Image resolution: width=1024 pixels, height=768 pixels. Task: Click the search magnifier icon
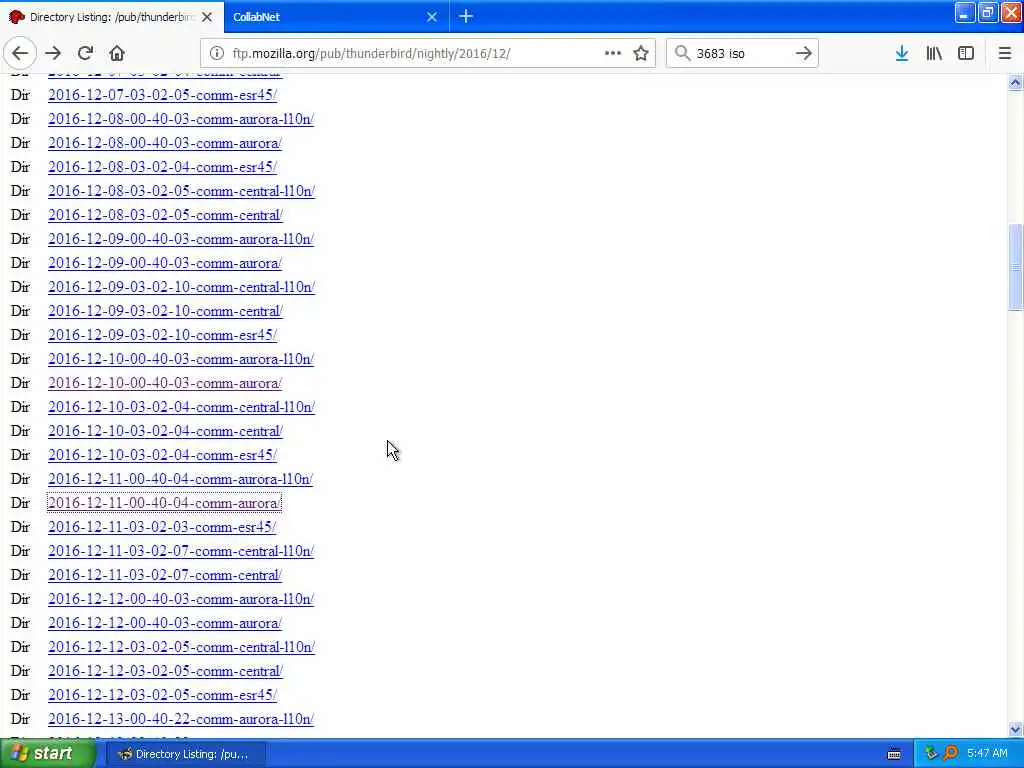coord(682,53)
